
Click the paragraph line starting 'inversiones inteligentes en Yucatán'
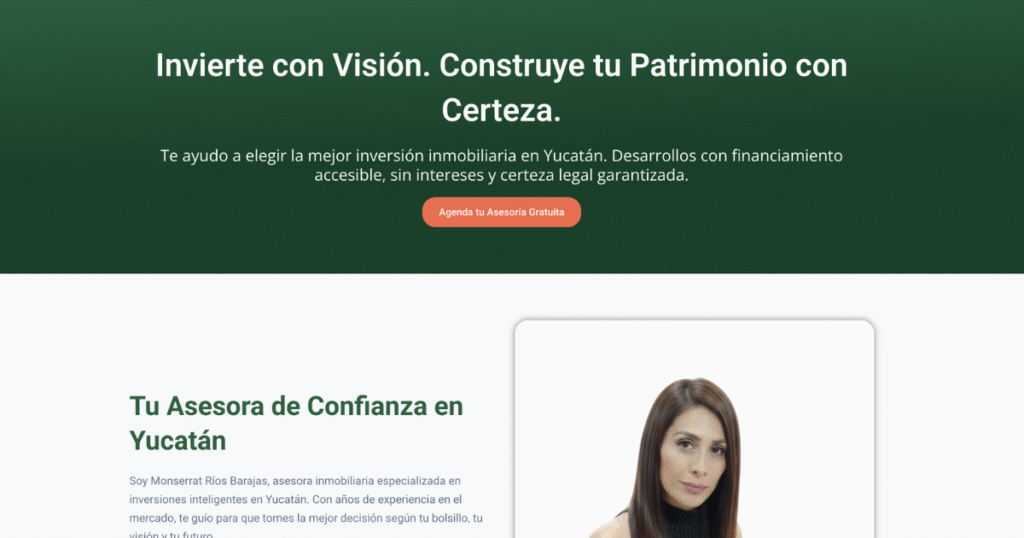pyautogui.click(x=295, y=499)
